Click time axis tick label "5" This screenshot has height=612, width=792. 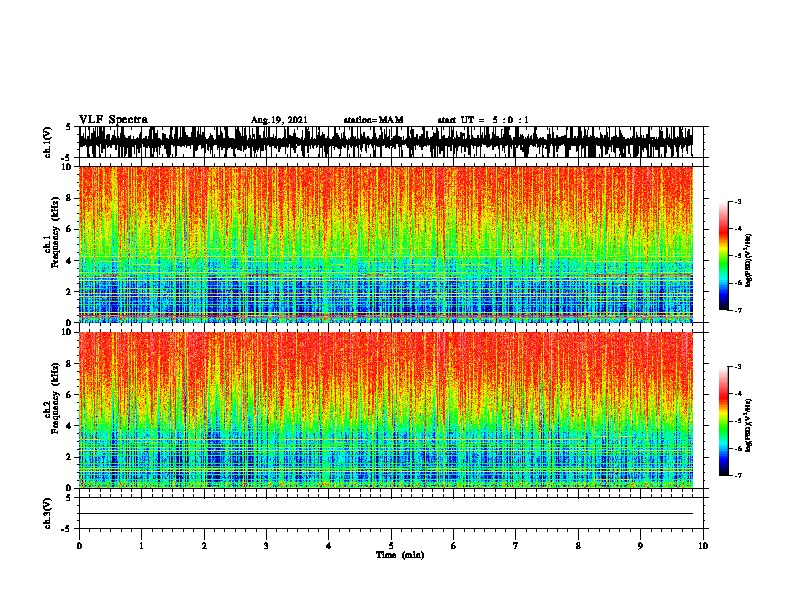[x=391, y=546]
